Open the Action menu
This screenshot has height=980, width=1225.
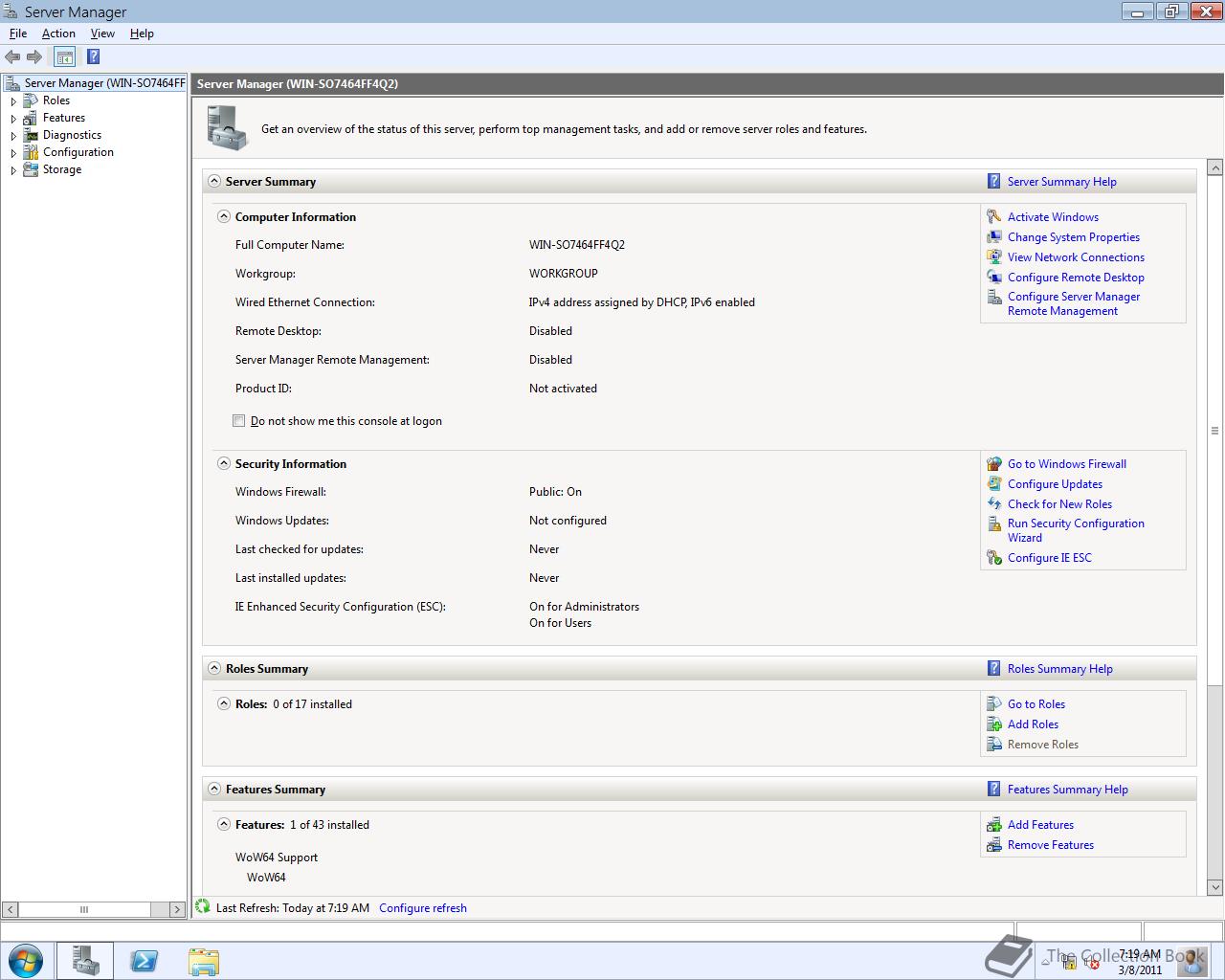(x=58, y=33)
